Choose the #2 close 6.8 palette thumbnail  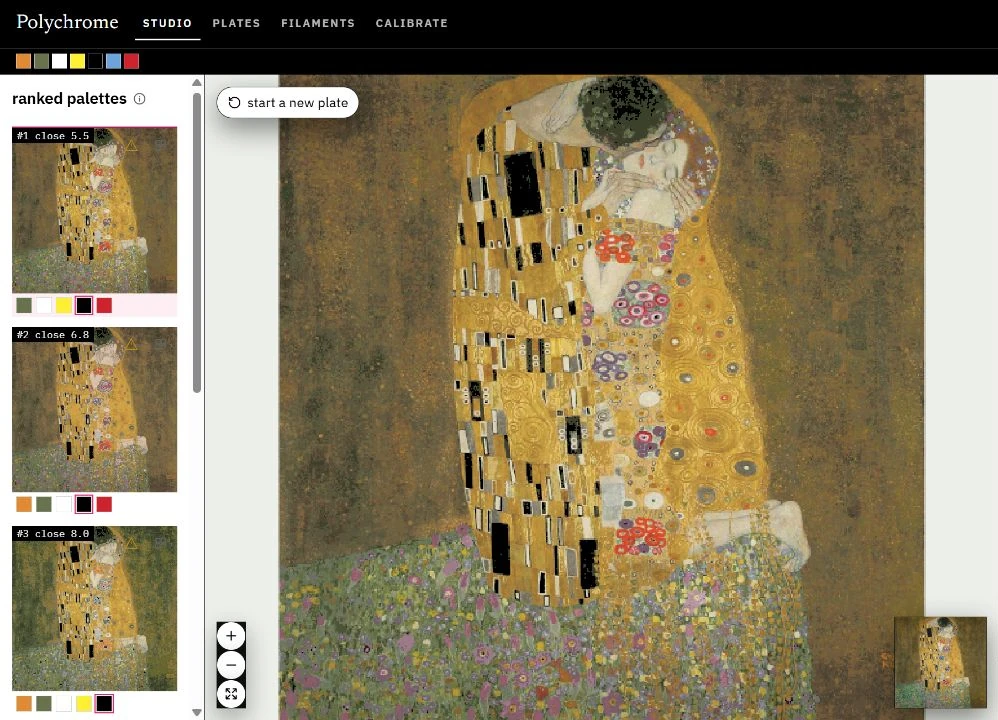click(94, 409)
